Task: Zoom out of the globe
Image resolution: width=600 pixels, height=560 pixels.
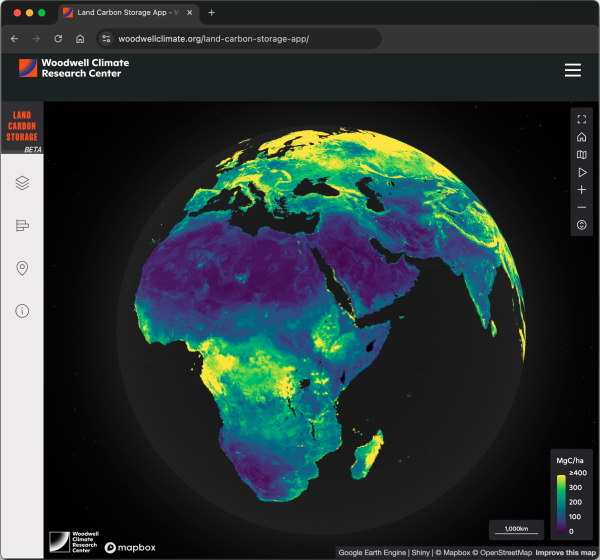Action: point(582,207)
